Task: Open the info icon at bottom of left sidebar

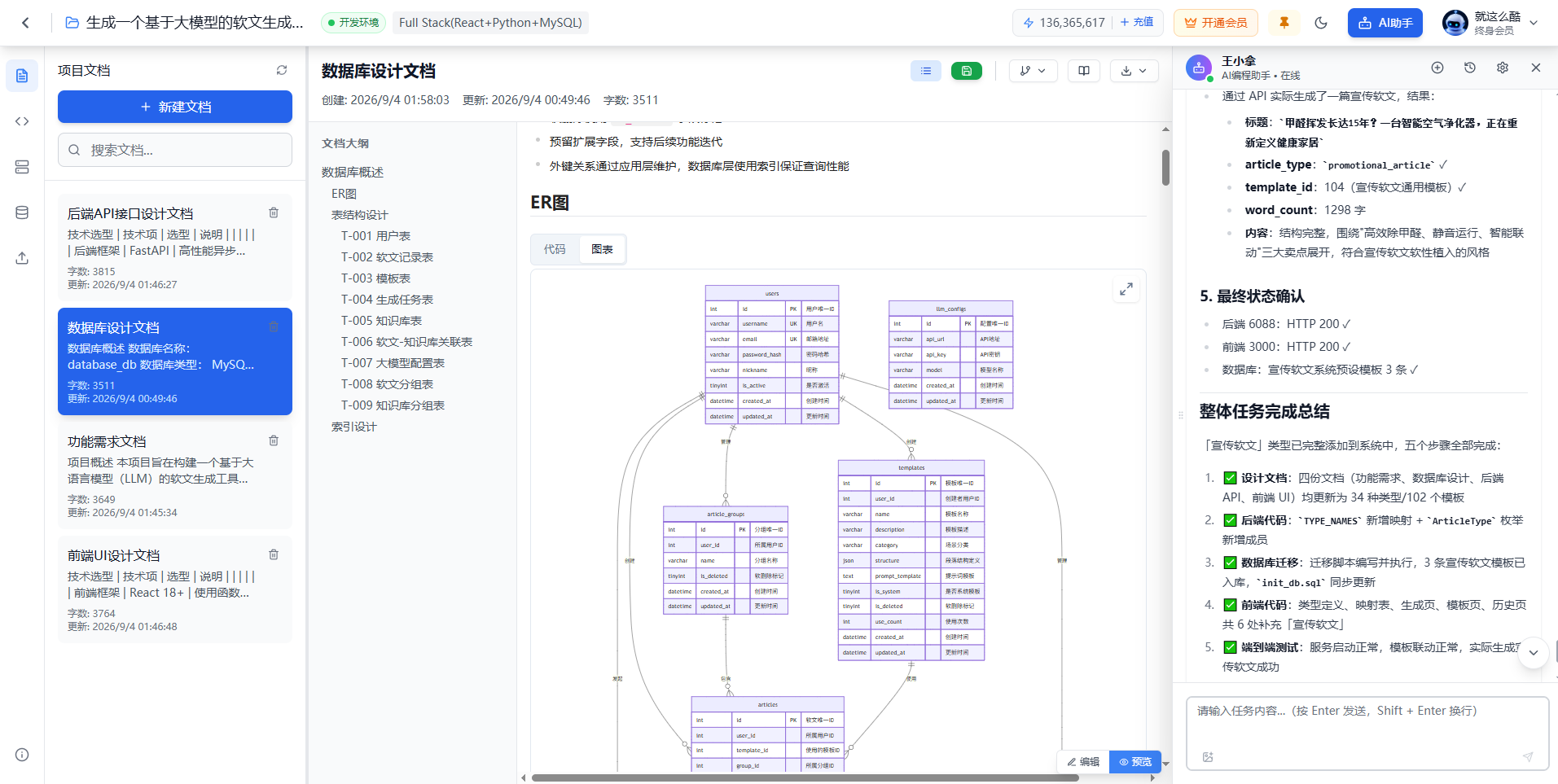Action: pyautogui.click(x=22, y=755)
